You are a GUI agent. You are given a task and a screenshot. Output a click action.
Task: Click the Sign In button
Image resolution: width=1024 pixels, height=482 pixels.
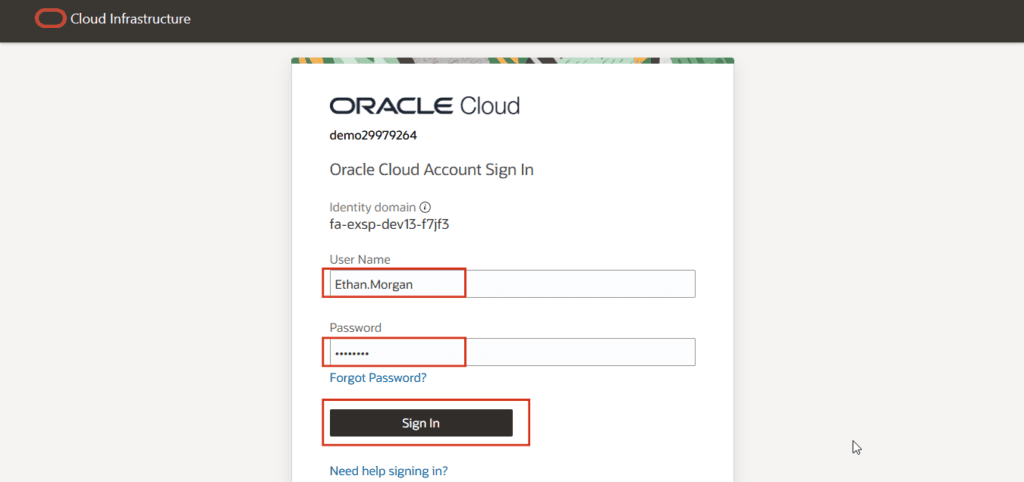(x=421, y=423)
